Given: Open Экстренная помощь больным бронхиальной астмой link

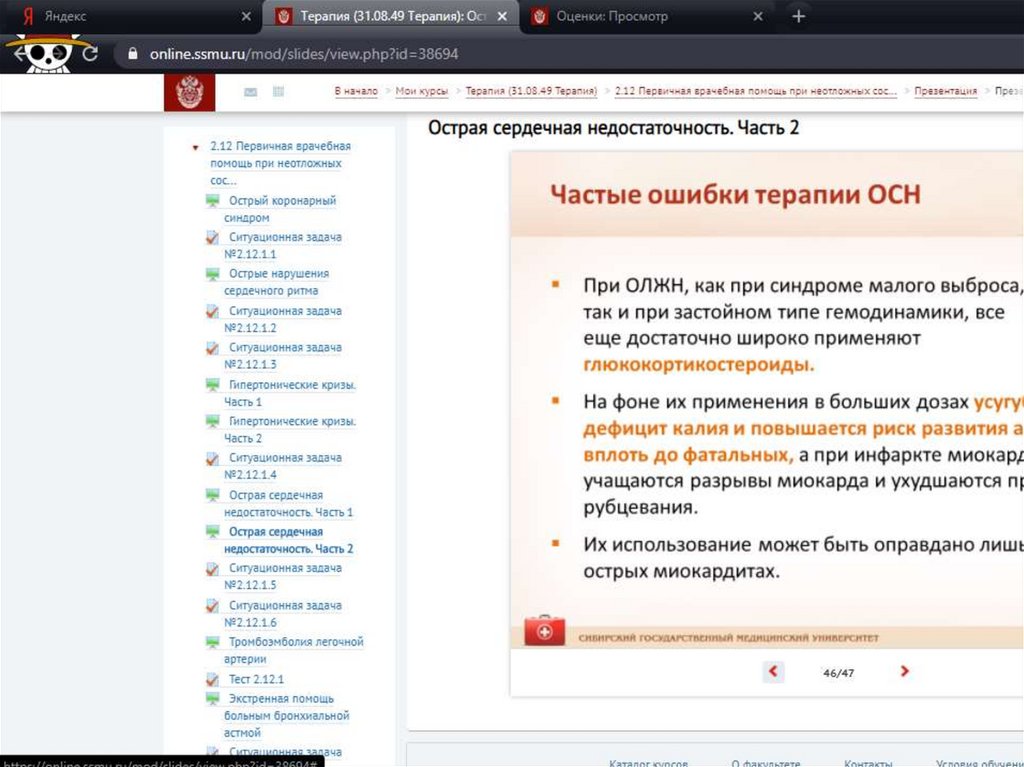Looking at the screenshot, I should [287, 716].
